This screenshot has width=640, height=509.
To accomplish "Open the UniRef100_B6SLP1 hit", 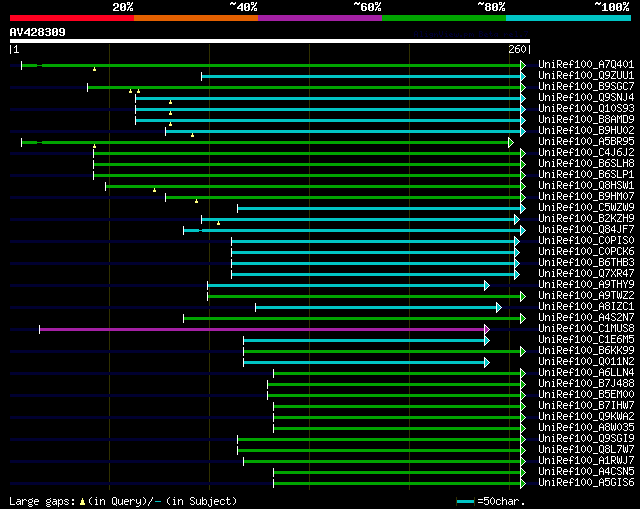I will tap(586, 174).
